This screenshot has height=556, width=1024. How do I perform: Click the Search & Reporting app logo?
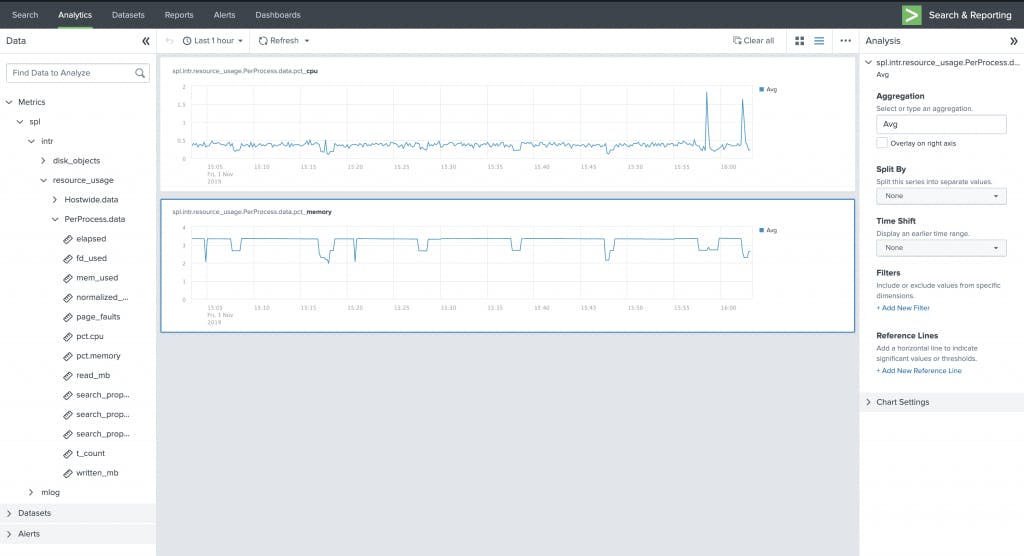[911, 15]
